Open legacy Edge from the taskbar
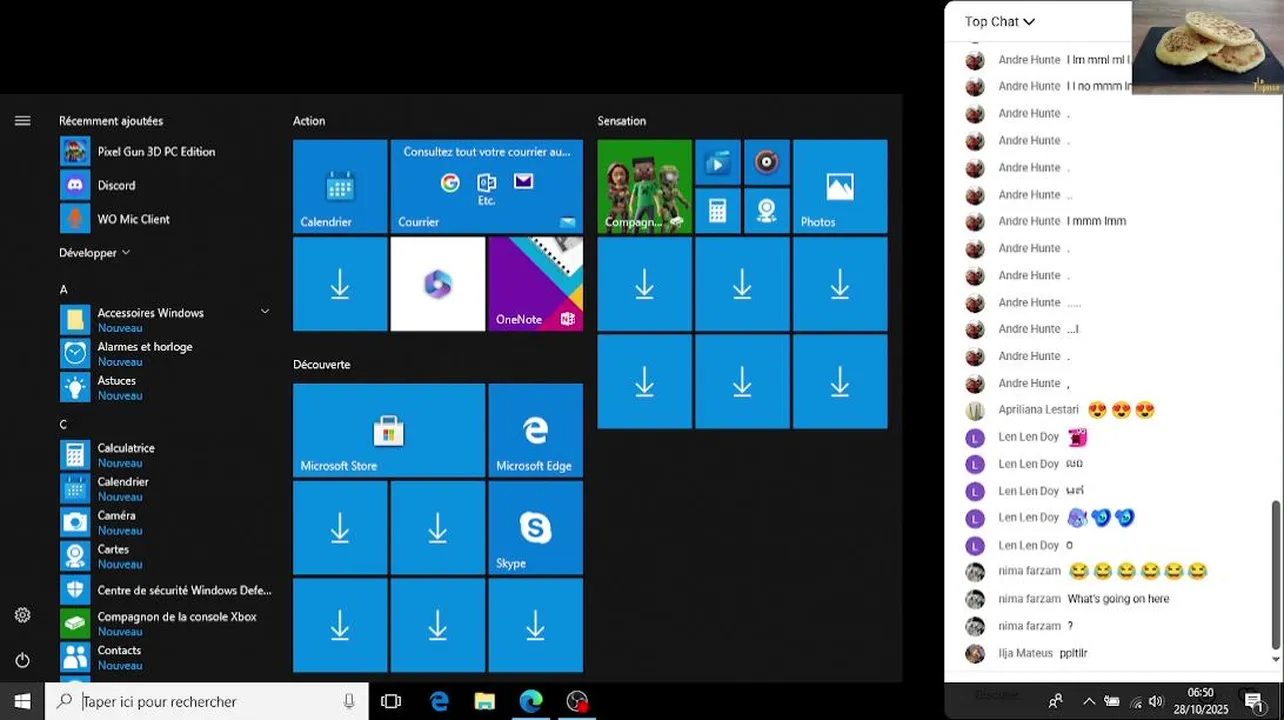 [439, 701]
